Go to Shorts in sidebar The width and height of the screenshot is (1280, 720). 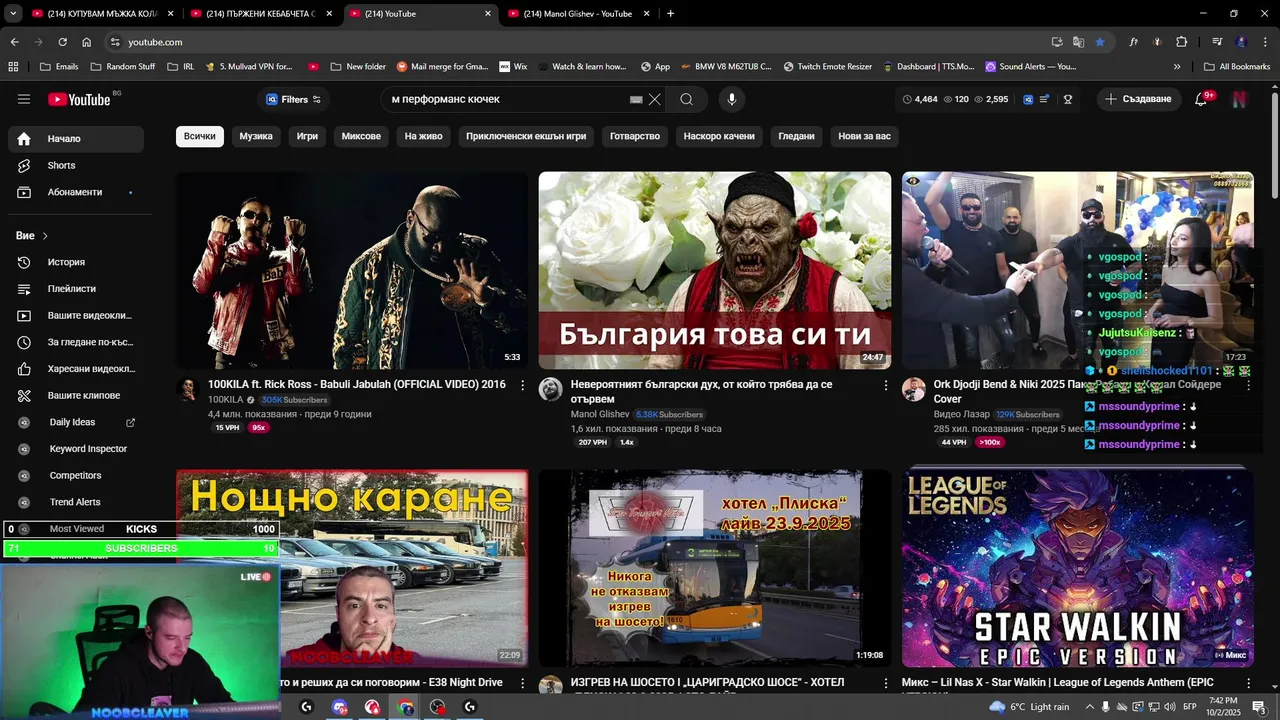[x=76, y=165]
